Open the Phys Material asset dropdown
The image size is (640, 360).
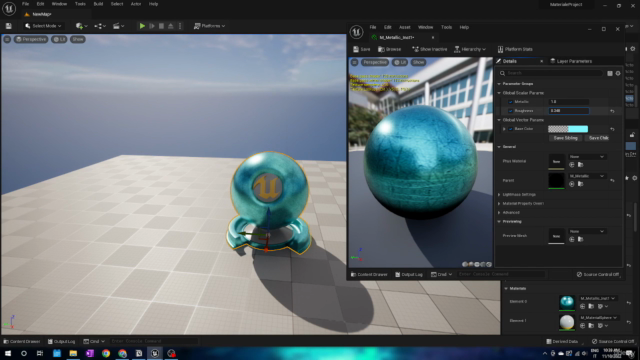[587, 157]
